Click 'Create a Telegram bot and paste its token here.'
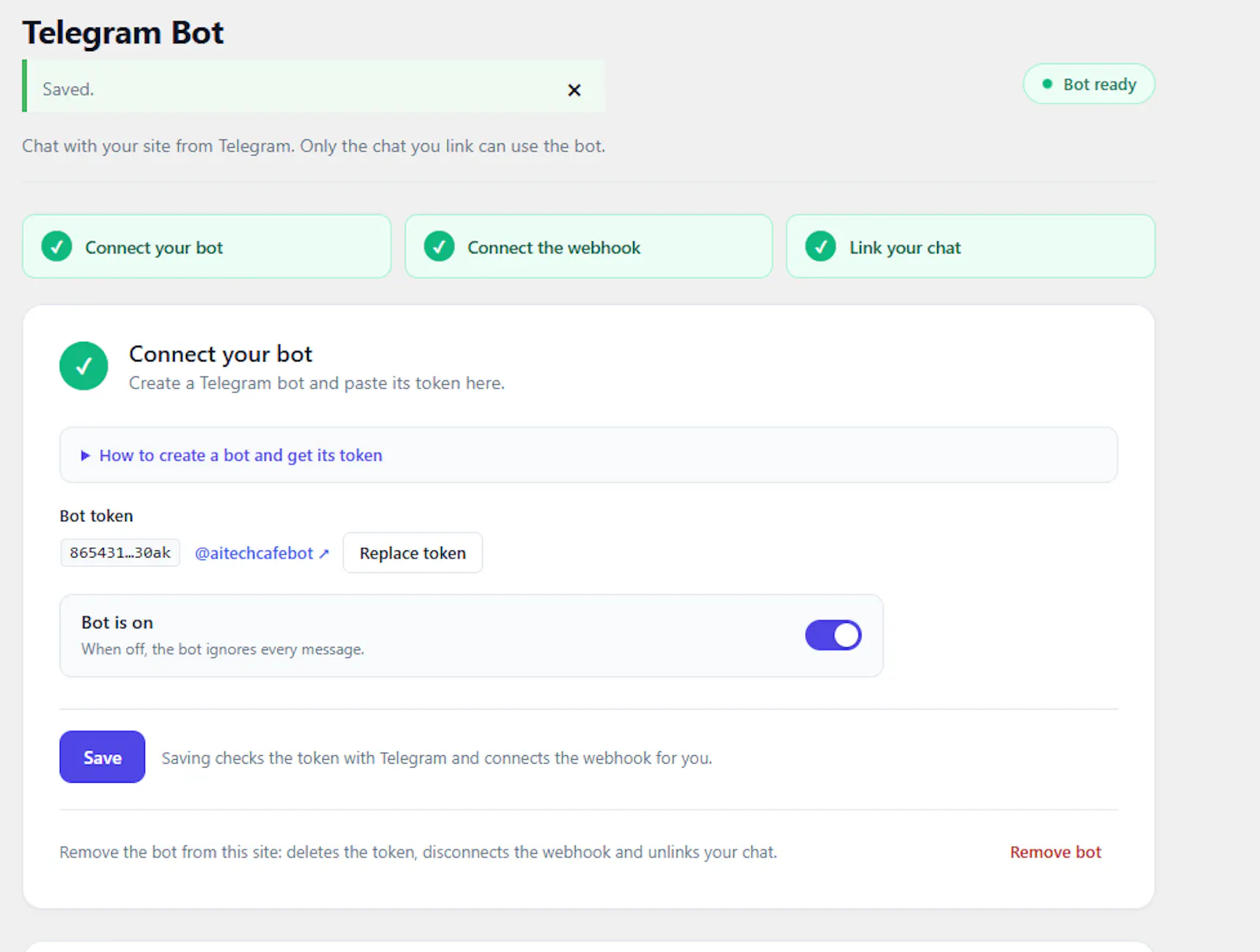1260x952 pixels. [x=317, y=383]
